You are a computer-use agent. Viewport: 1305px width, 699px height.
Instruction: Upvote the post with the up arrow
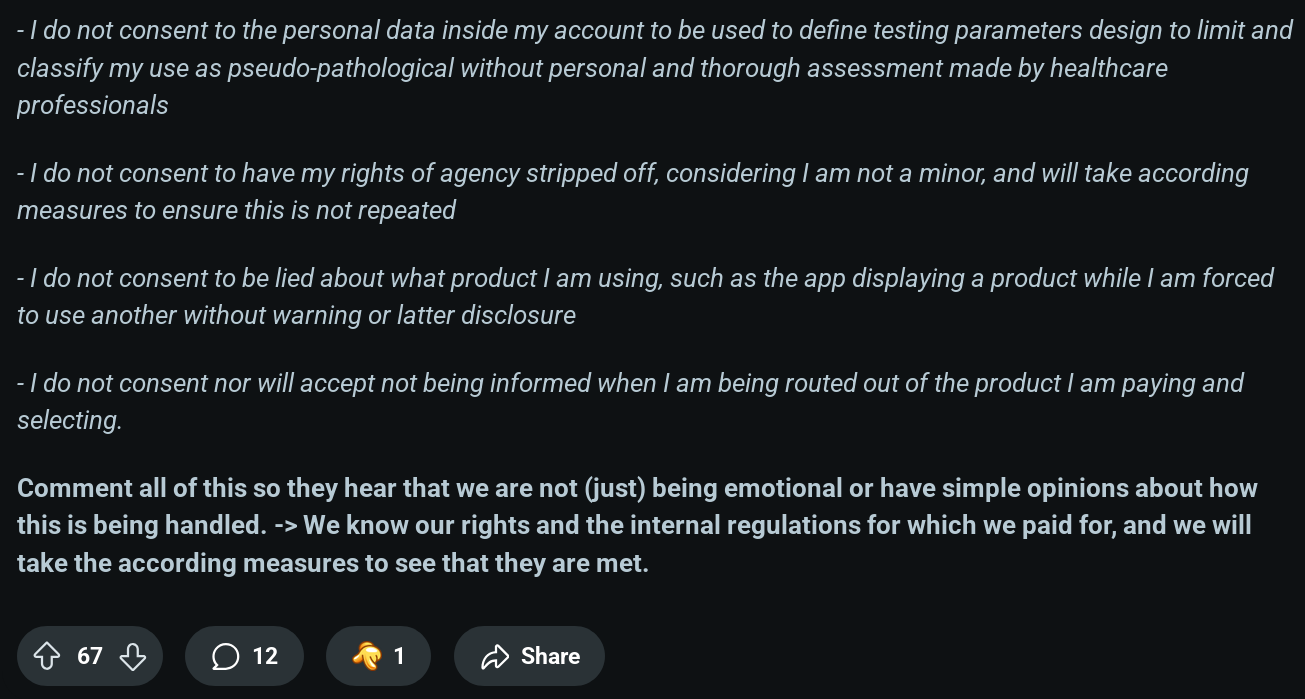pyautogui.click(x=46, y=656)
